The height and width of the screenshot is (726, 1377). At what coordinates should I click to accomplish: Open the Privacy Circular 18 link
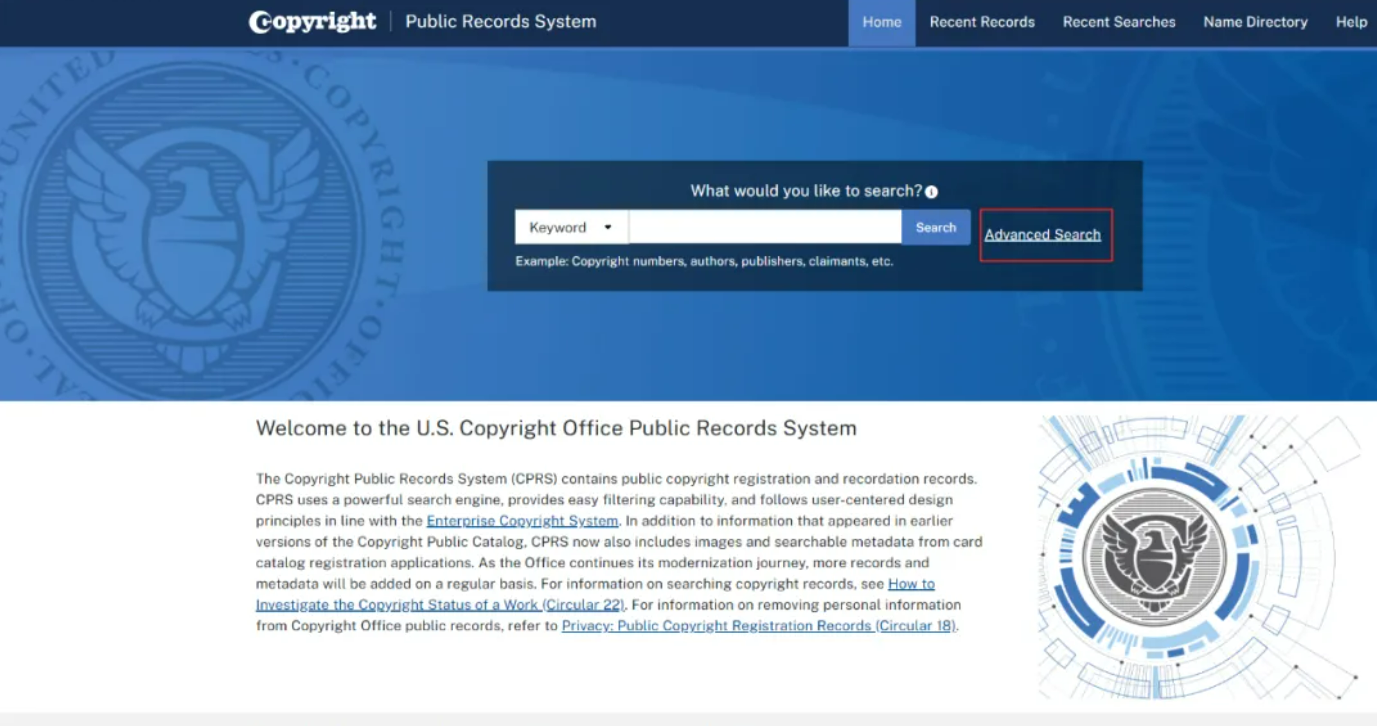coord(758,626)
